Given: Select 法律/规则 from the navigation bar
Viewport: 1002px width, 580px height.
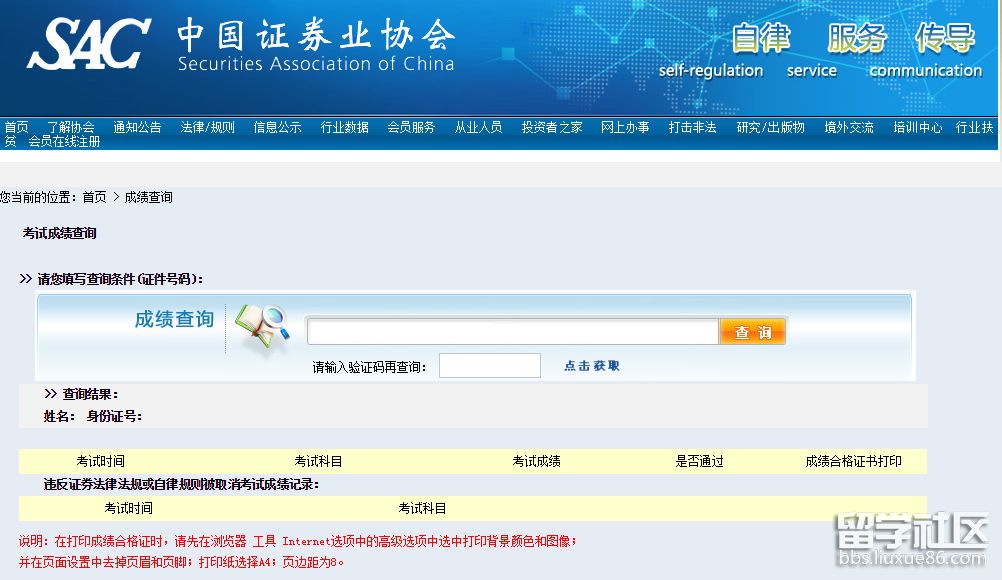Looking at the screenshot, I should [207, 127].
